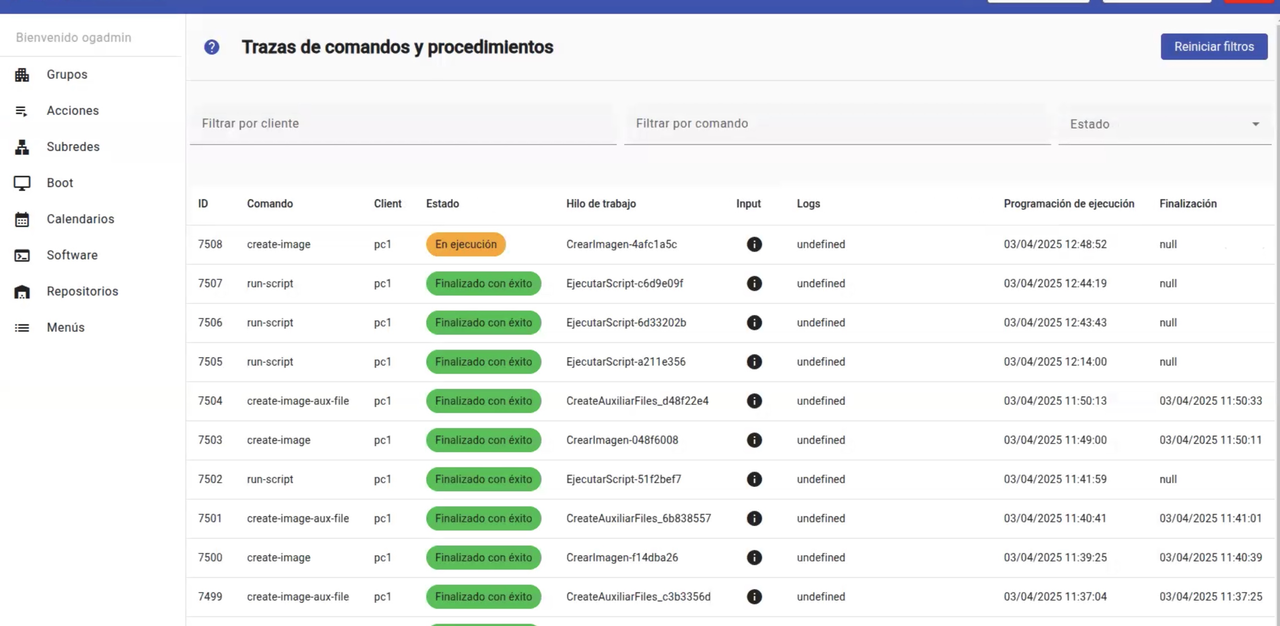Open the Estado filter dropdown
Screen dimensions: 1280x626
(1164, 124)
